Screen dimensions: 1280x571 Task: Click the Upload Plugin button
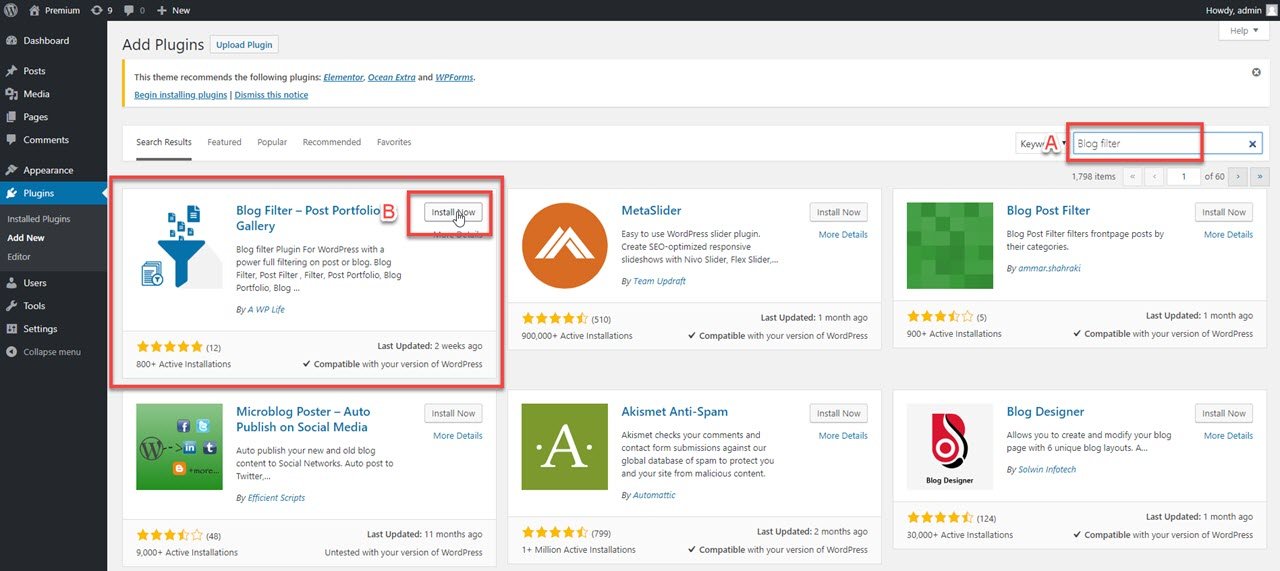click(x=245, y=45)
